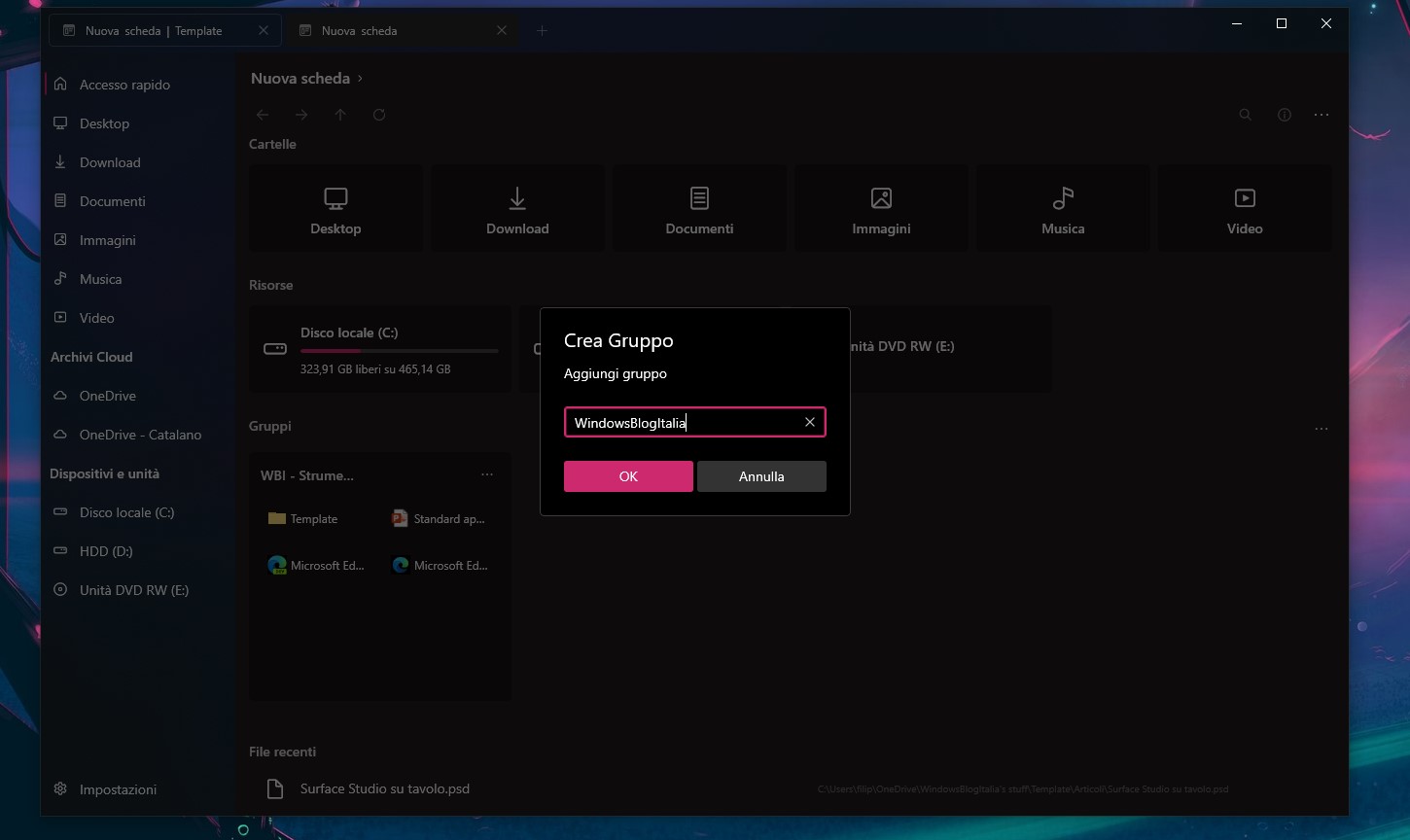
Task: Confirm group creation with OK button
Action: click(628, 476)
